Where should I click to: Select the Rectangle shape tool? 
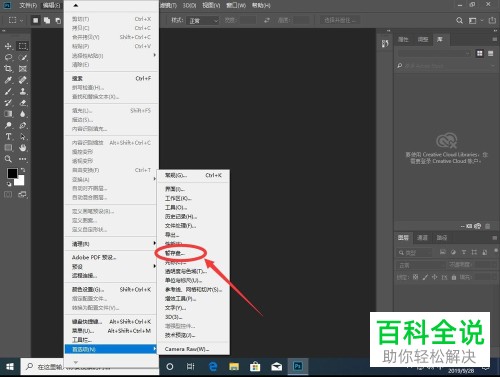click(x=8, y=148)
